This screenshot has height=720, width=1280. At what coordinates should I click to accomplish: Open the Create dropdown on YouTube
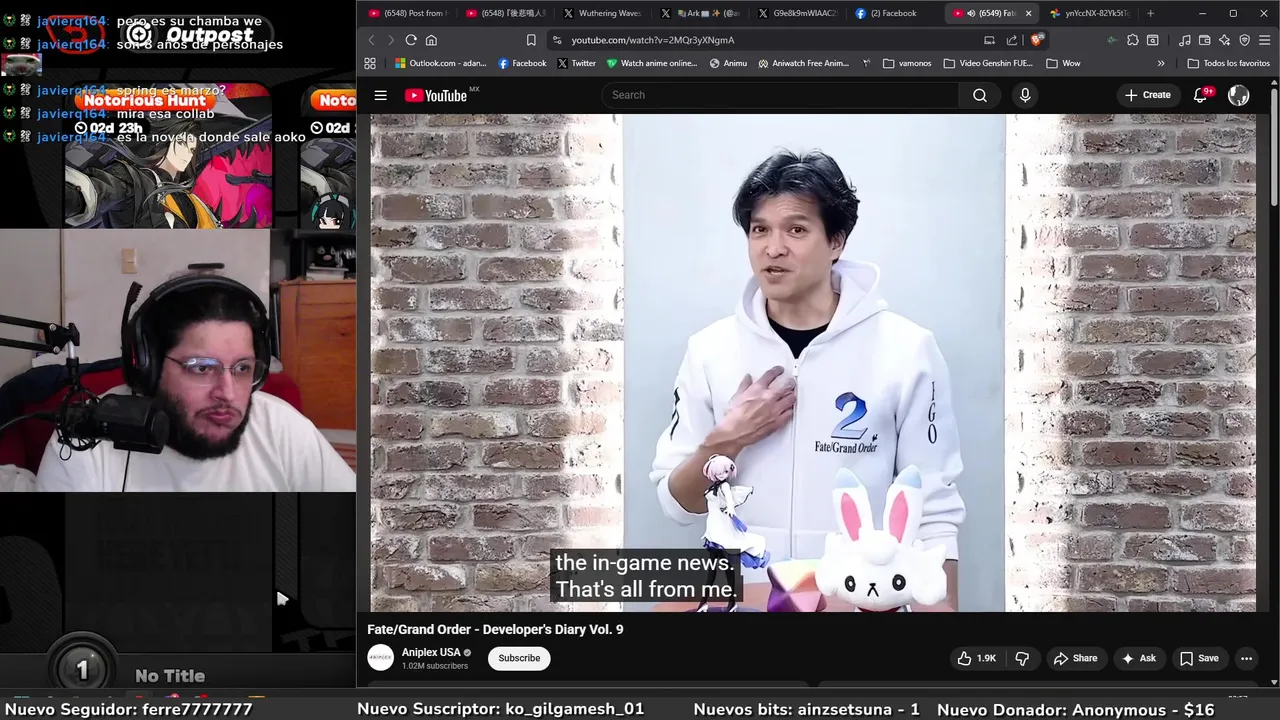pos(1147,95)
